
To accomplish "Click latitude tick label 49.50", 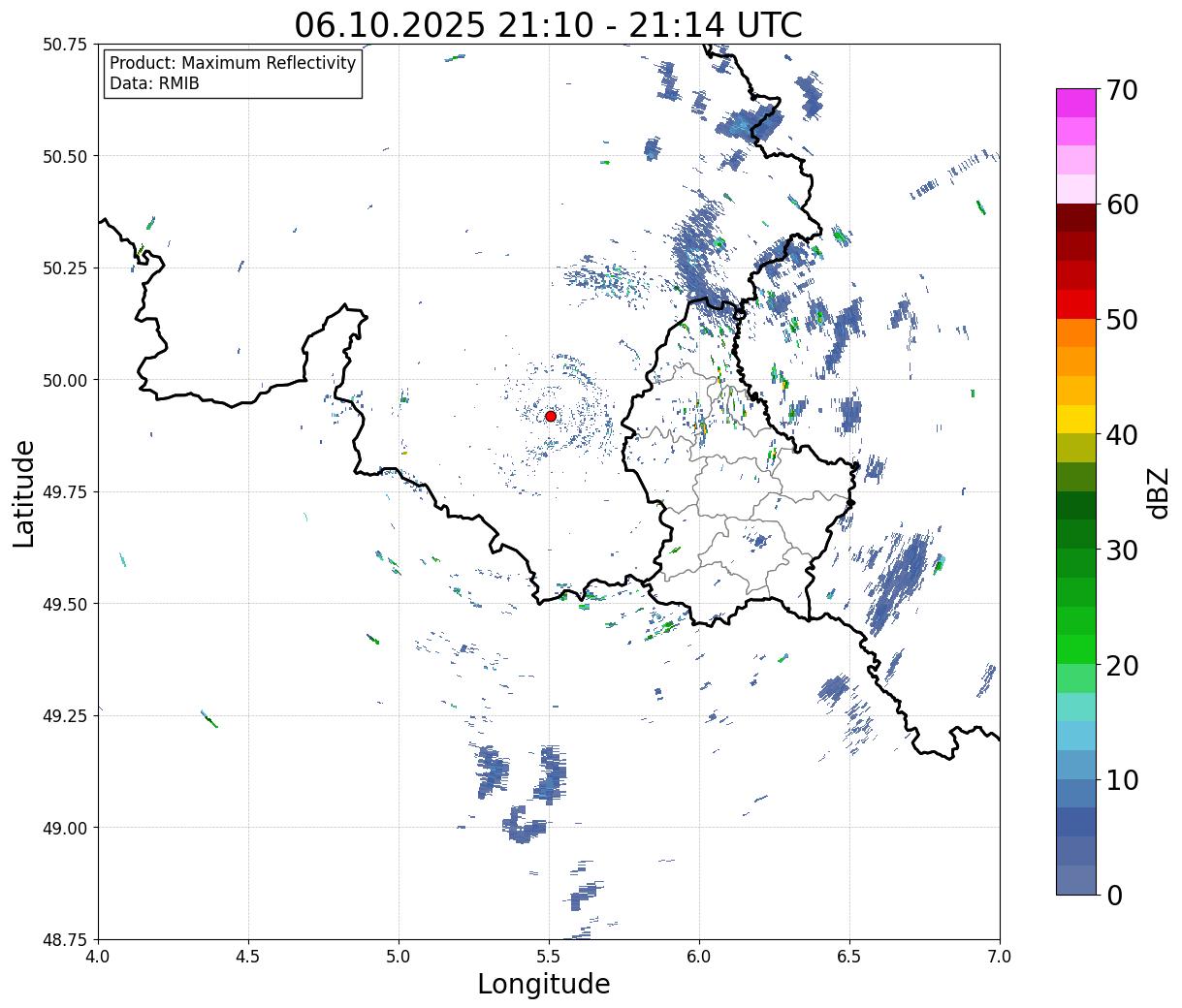I will pyautogui.click(x=64, y=604).
